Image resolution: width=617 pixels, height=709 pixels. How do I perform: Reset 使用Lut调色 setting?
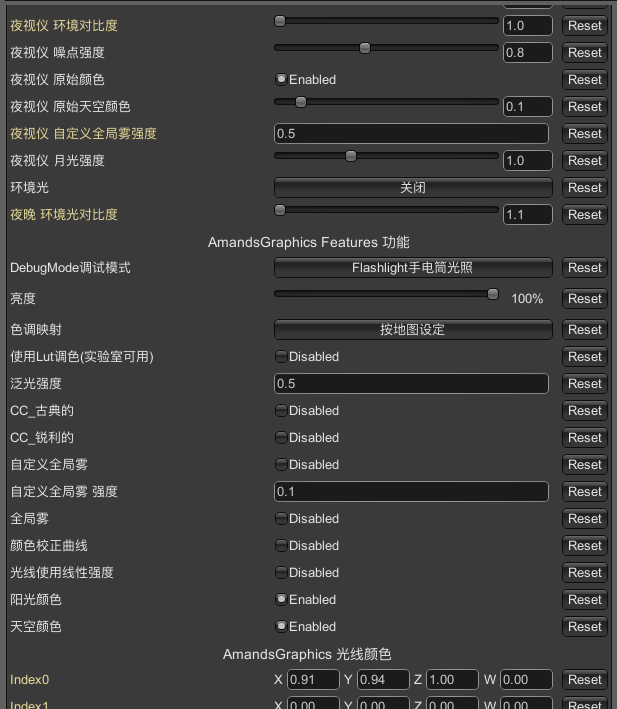tap(585, 357)
